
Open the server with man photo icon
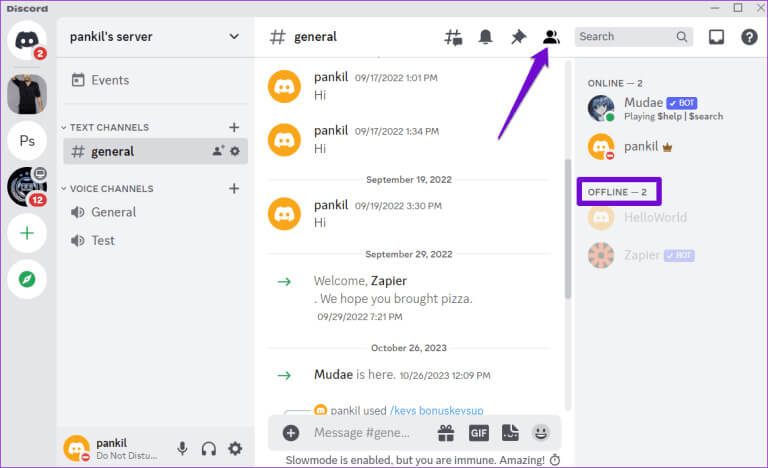[27, 94]
